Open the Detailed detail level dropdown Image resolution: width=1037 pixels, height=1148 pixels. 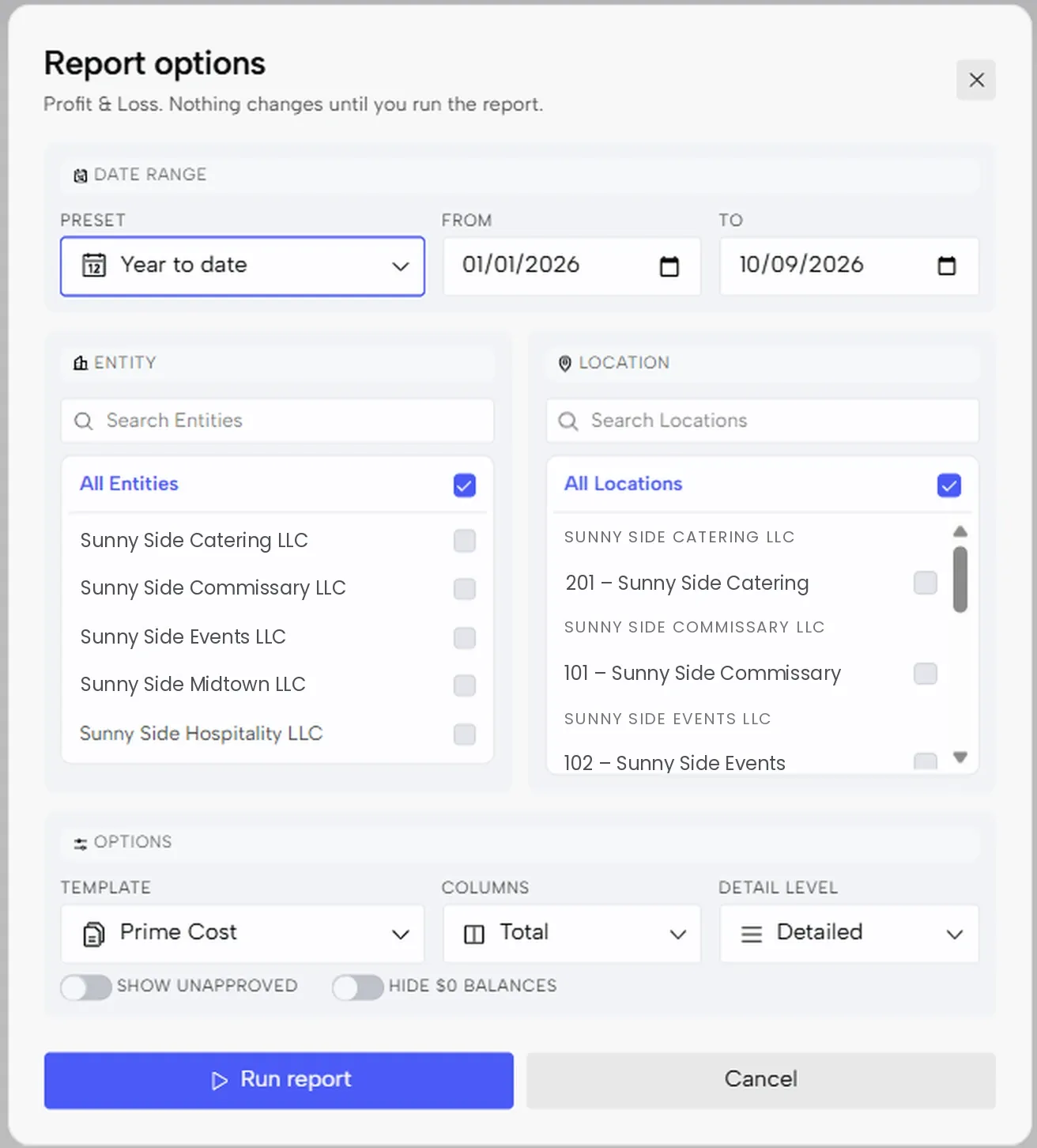849,934
